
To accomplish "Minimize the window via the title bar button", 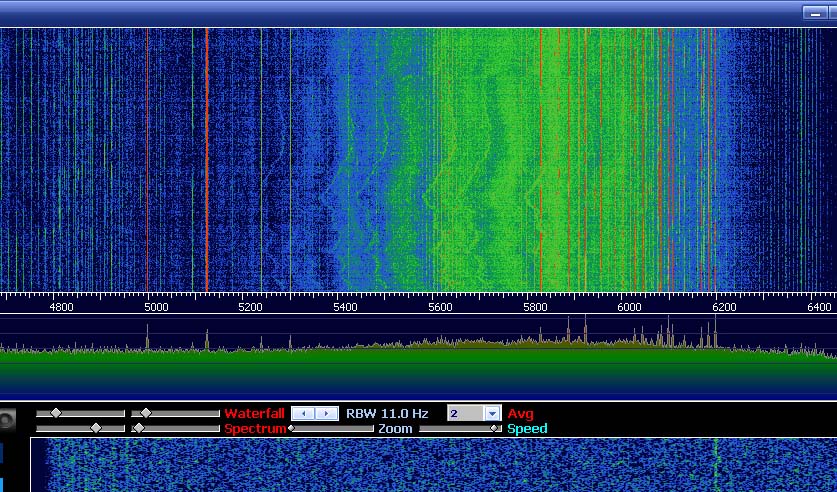I will [x=815, y=13].
